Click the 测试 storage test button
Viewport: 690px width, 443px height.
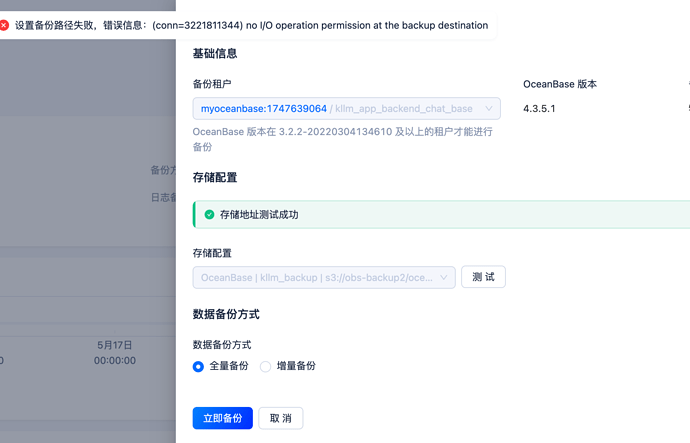(483, 277)
